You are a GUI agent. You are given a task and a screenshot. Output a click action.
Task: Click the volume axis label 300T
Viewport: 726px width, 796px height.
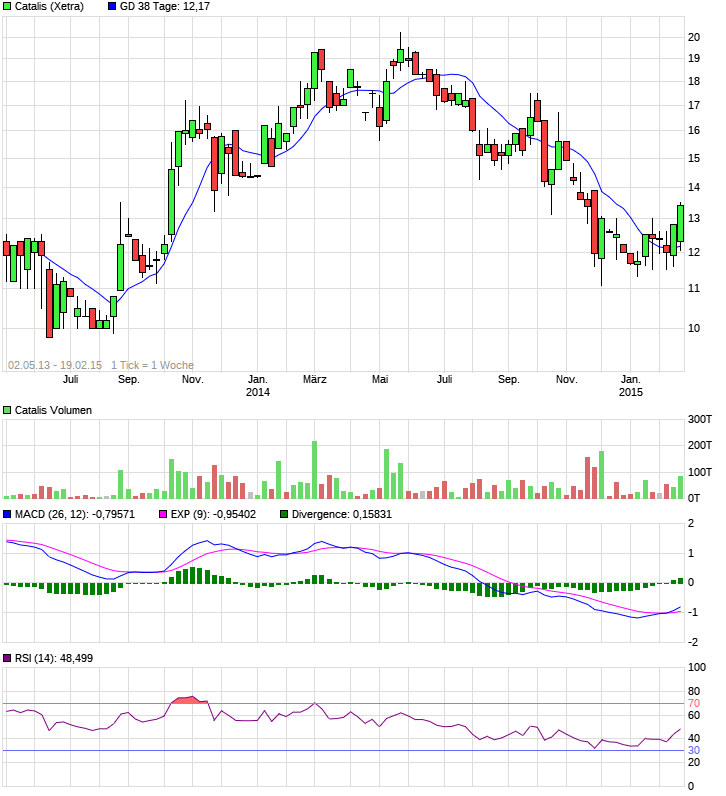[700, 419]
